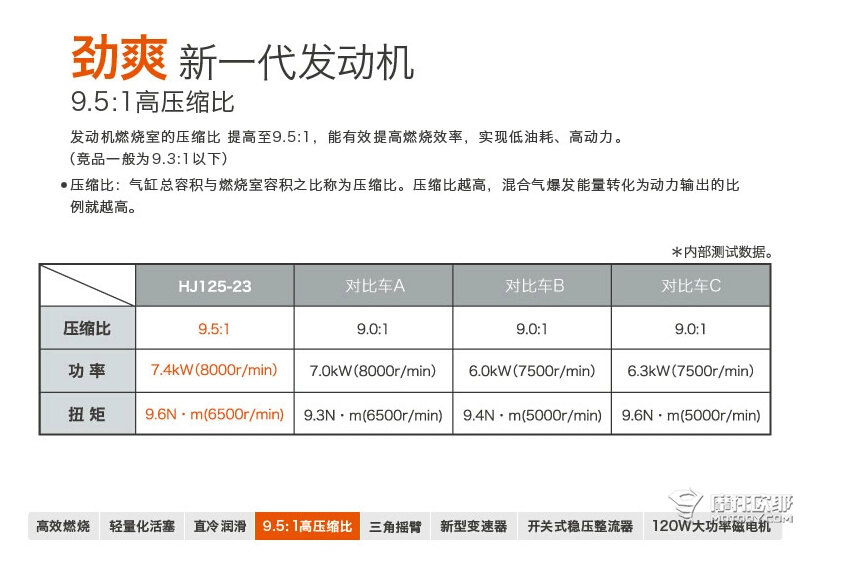Click the 9.0:1 cell under 对比车B
The height and width of the screenshot is (562, 847).
click(x=532, y=328)
